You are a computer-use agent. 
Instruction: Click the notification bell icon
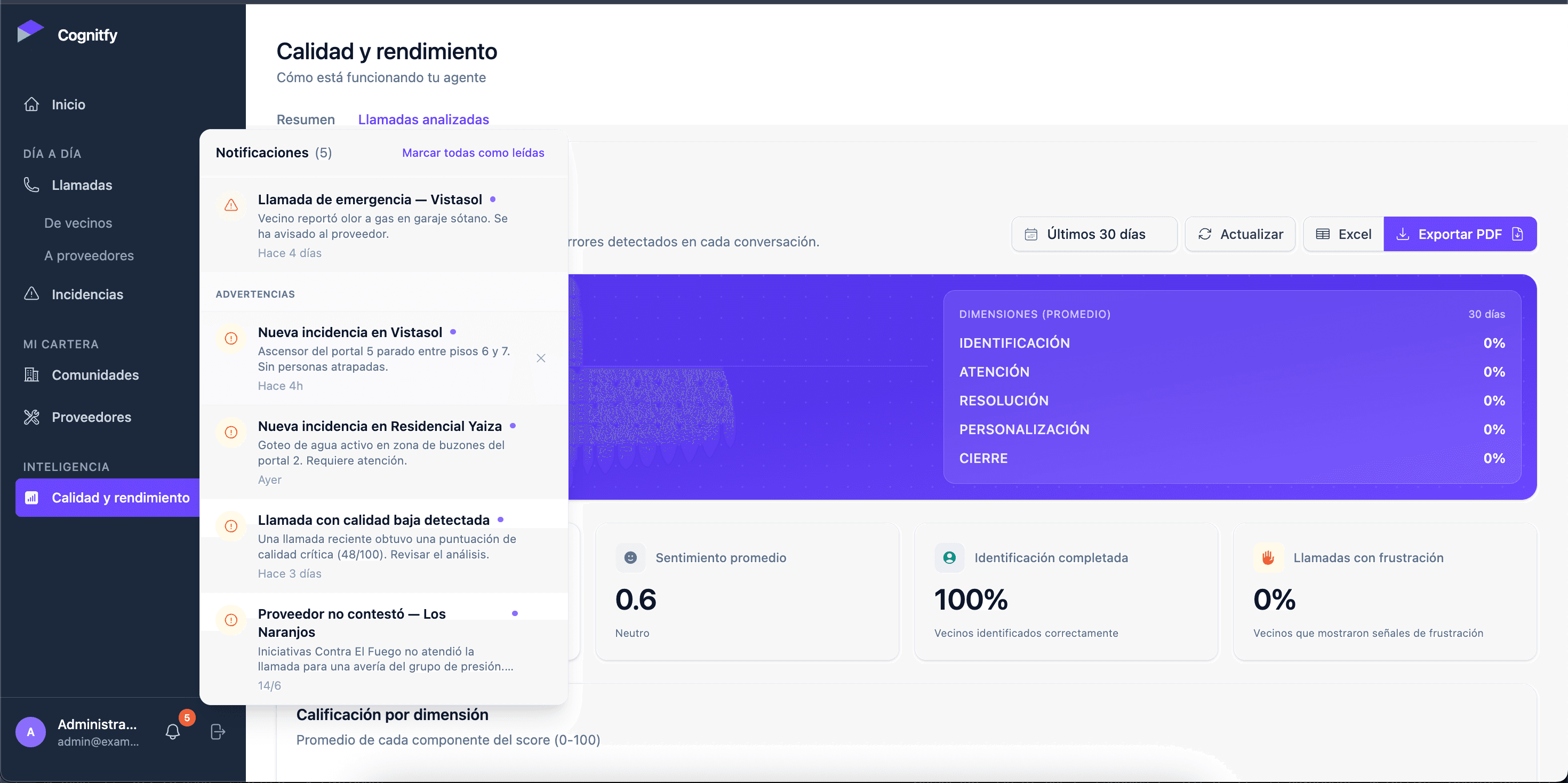(x=173, y=731)
